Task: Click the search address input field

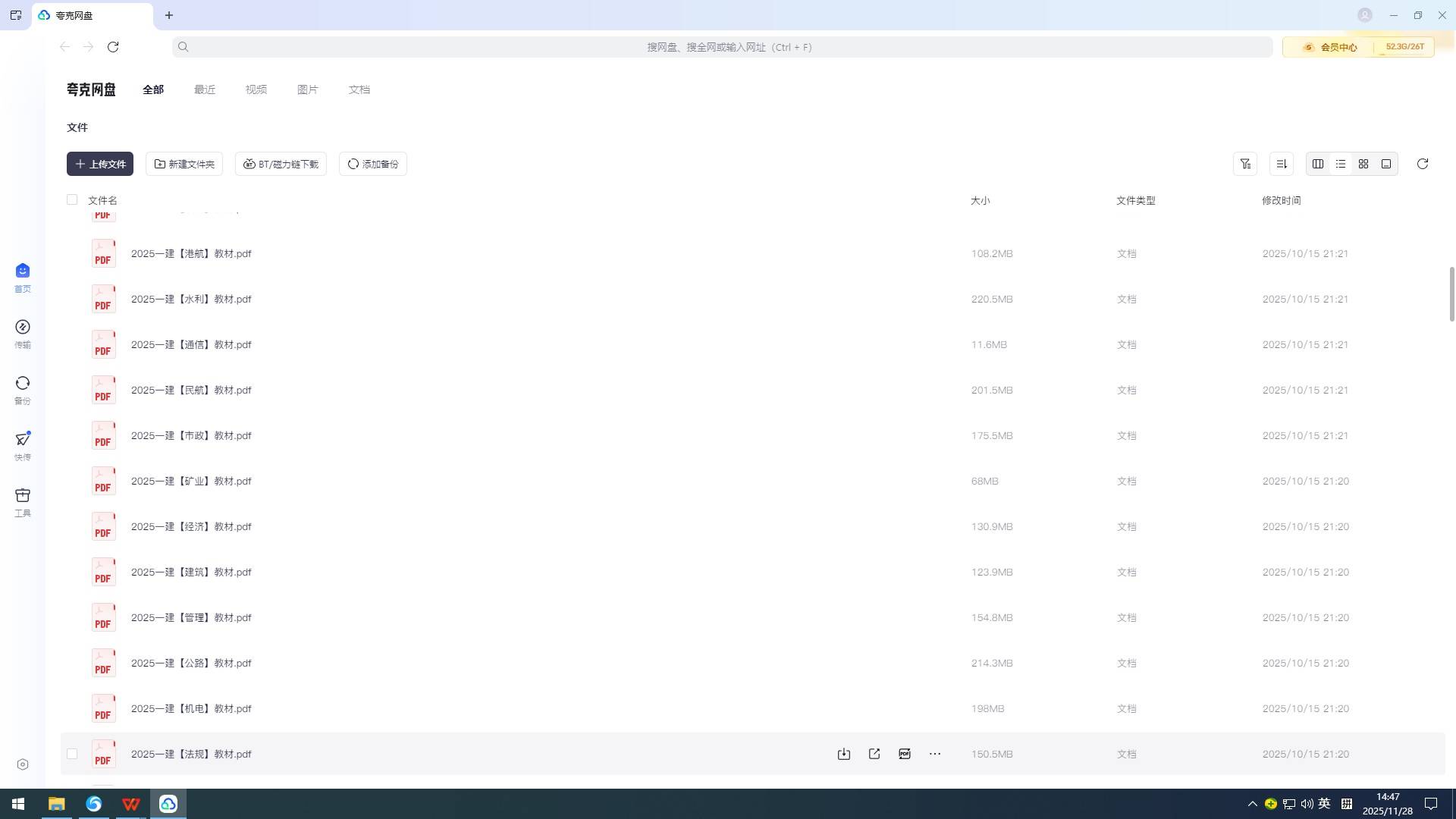Action: 728,47
